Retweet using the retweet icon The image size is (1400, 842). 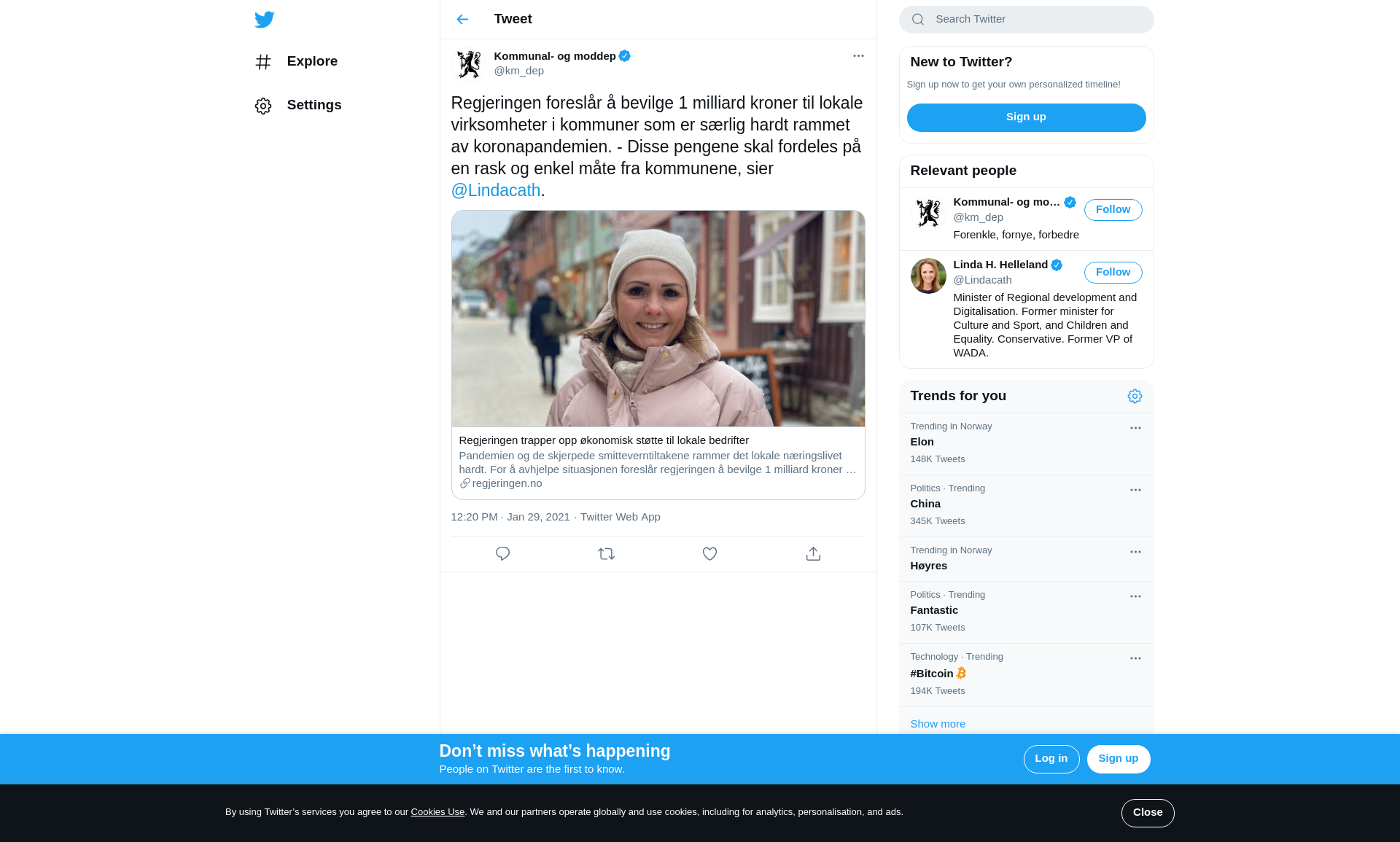(606, 554)
